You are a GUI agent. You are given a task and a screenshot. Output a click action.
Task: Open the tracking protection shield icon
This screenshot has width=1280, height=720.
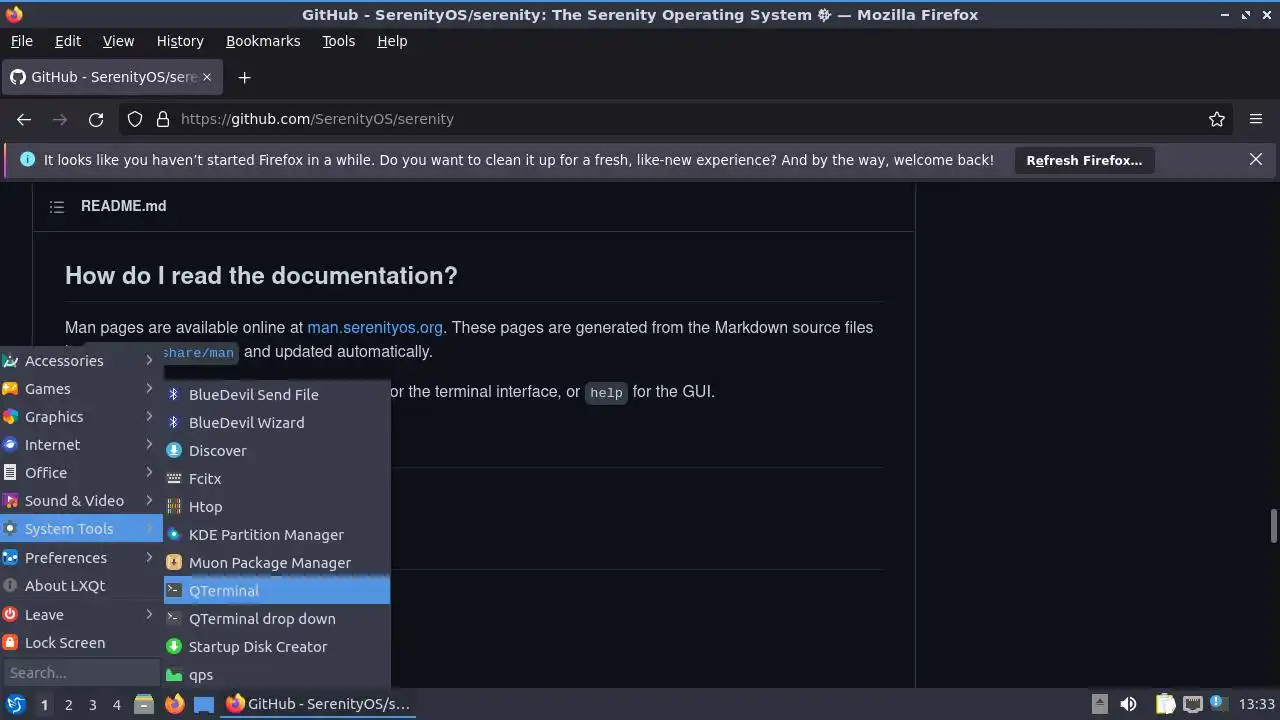pos(136,119)
